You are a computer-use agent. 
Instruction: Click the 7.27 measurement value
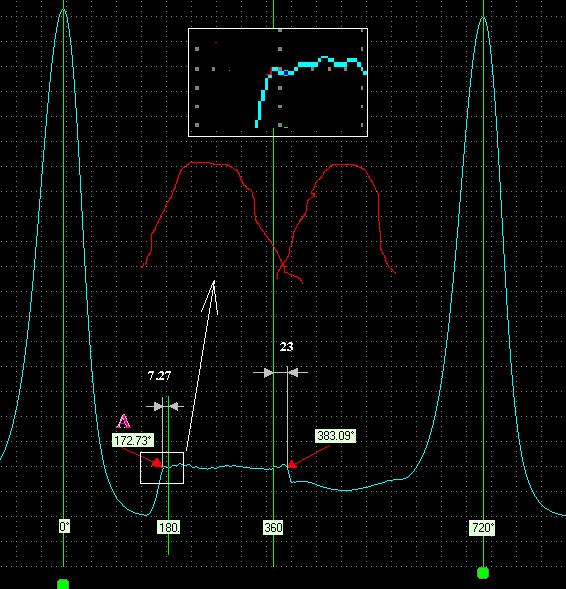pos(159,375)
